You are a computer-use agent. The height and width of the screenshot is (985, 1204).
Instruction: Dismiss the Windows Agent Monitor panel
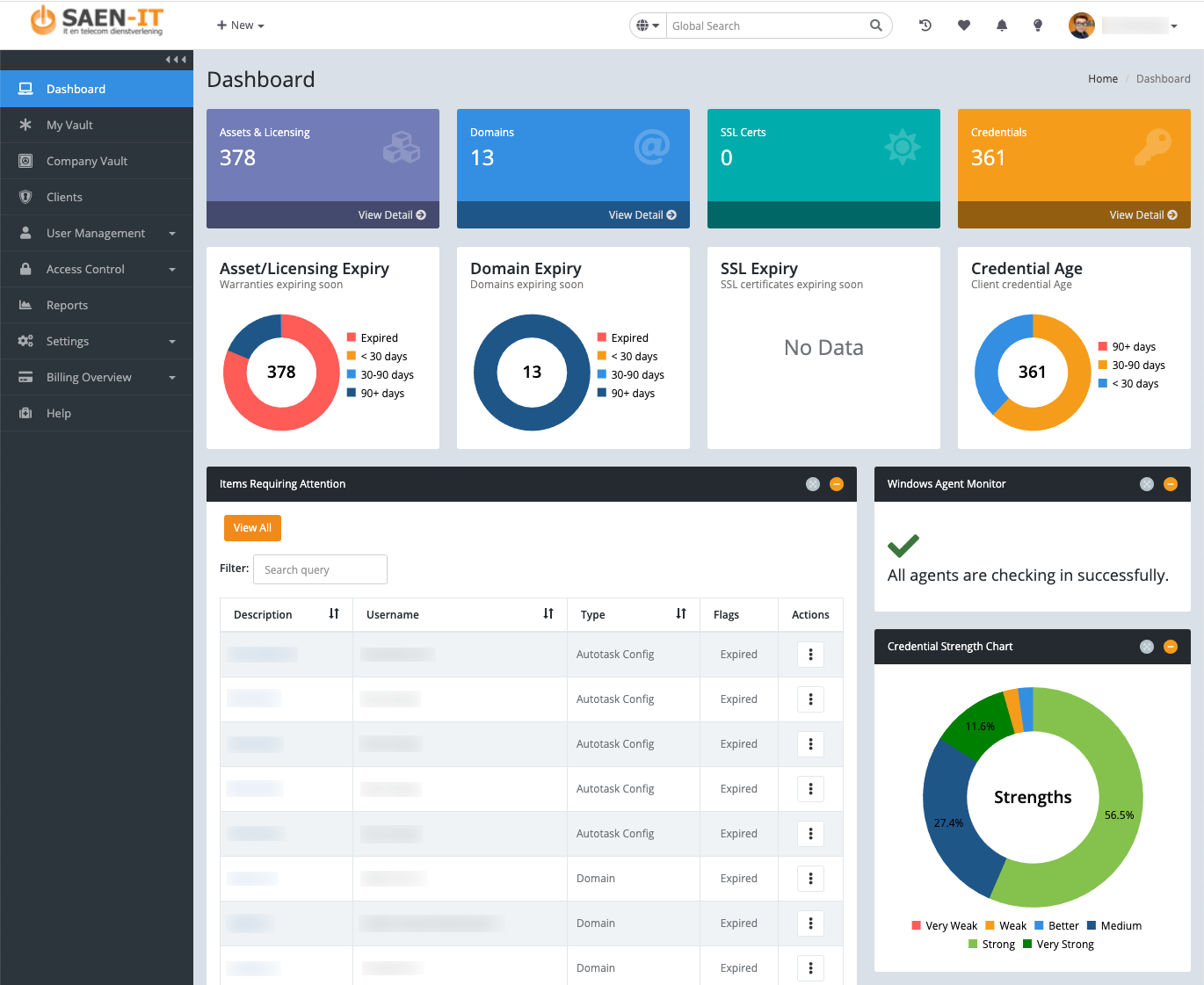click(x=1147, y=484)
